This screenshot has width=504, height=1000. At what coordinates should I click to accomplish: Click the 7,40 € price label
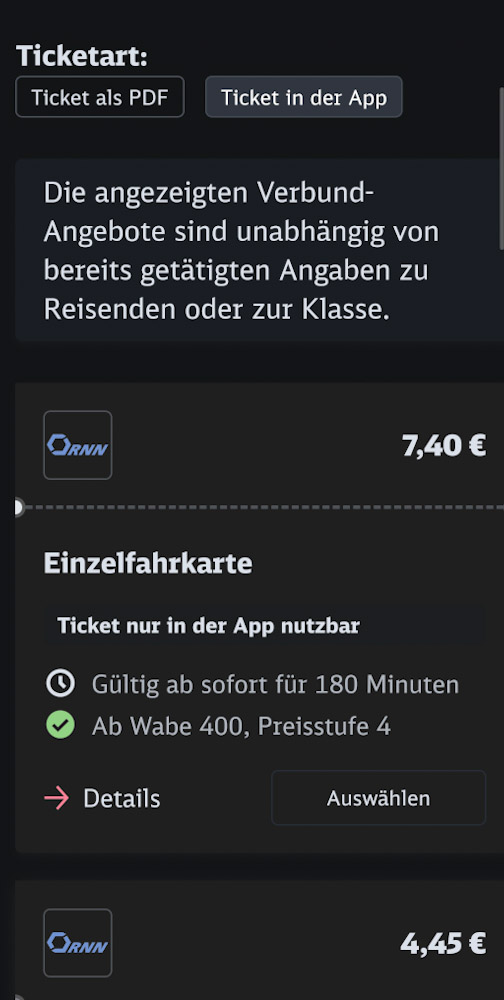(x=444, y=445)
